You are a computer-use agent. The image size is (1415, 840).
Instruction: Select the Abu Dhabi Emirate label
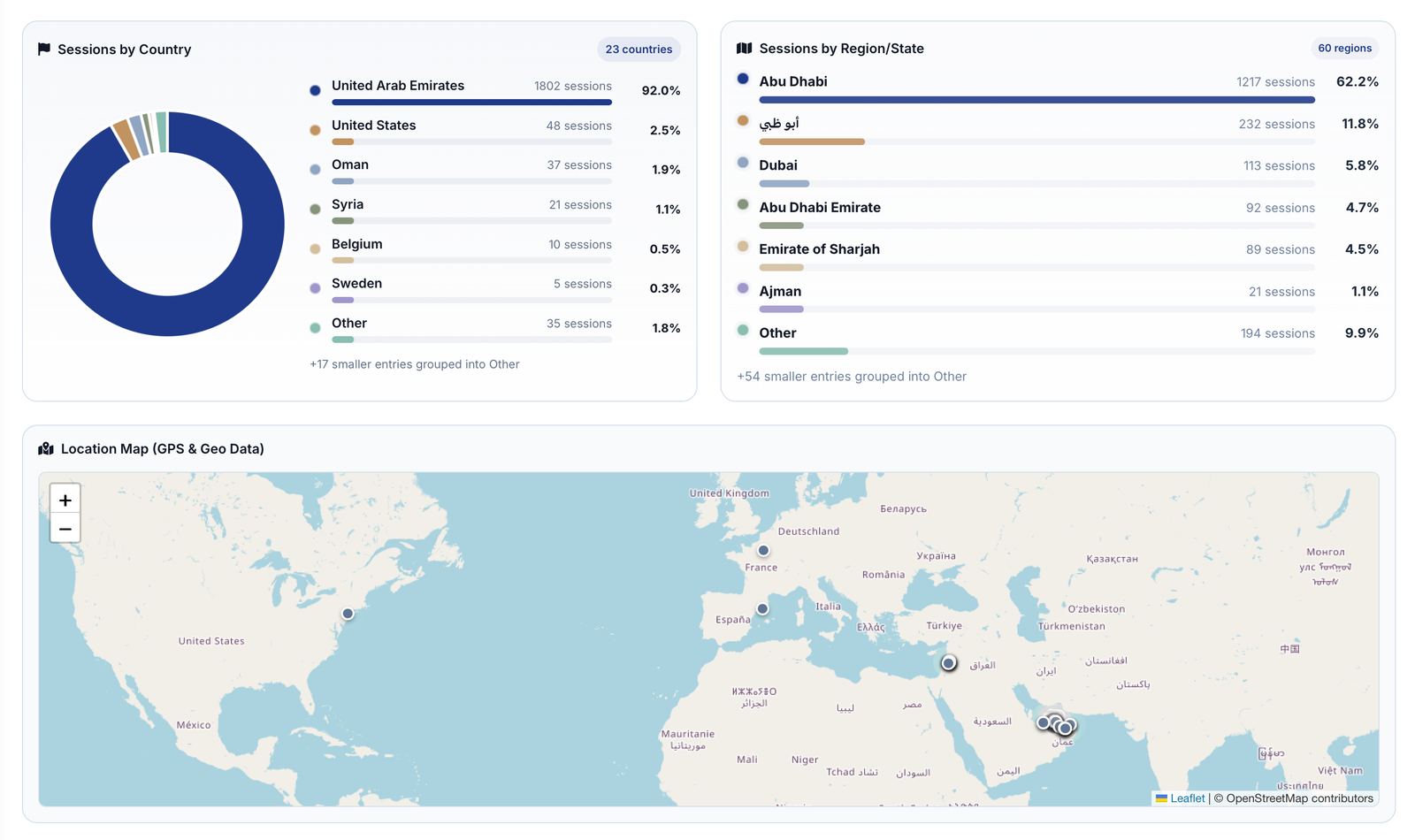click(x=820, y=207)
